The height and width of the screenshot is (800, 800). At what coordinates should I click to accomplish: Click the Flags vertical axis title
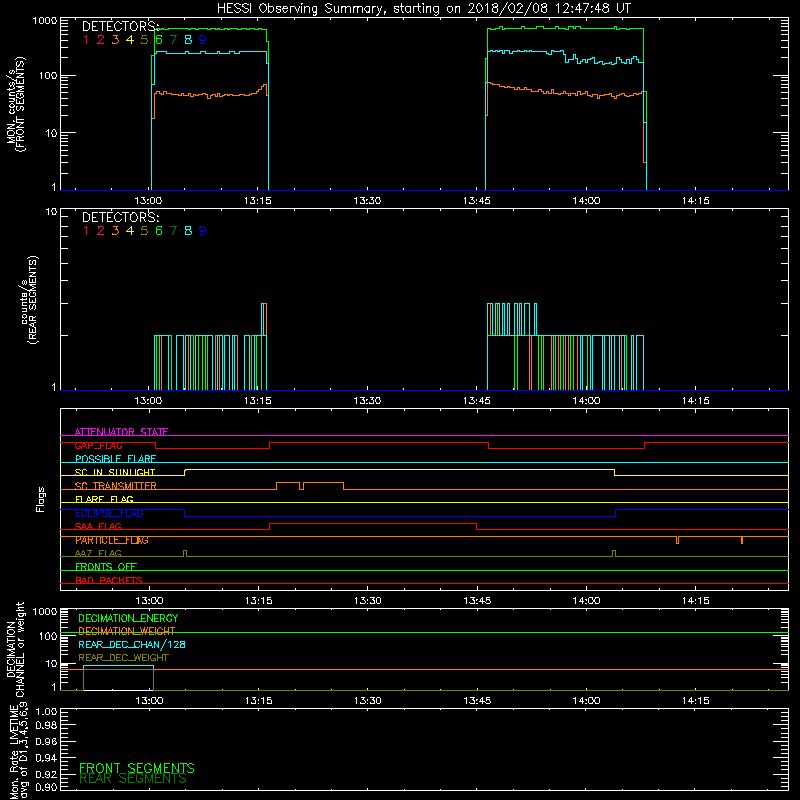(41, 499)
